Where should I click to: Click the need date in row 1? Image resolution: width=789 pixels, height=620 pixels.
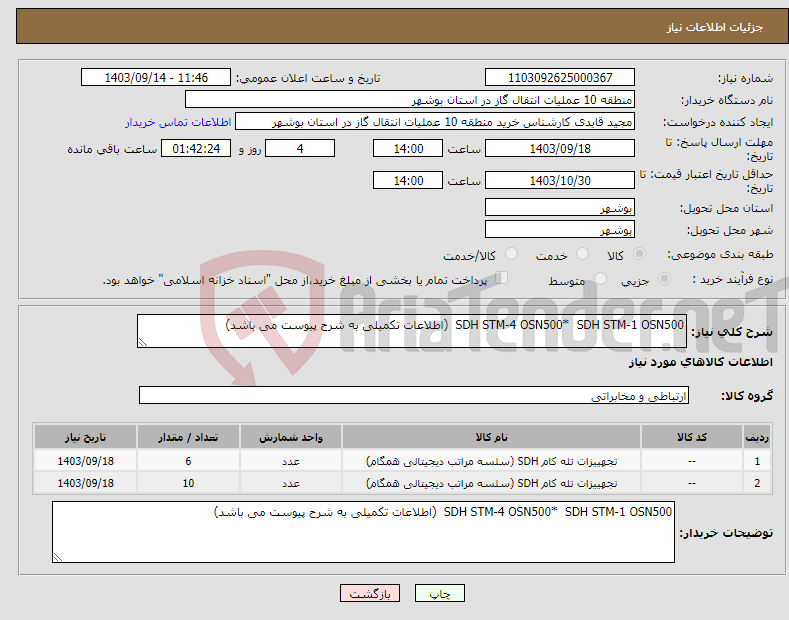86,461
